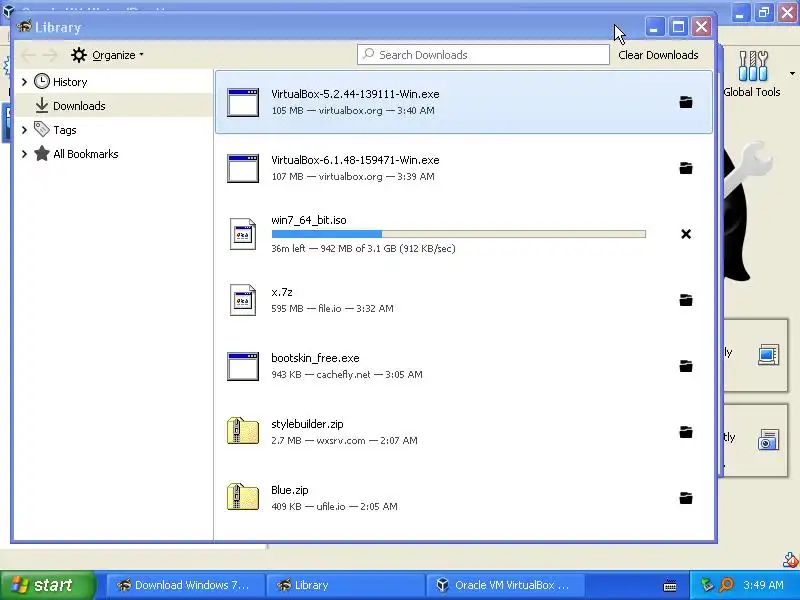The height and width of the screenshot is (600, 800).
Task: Click the search magnifier icon in Library
Action: 368,54
